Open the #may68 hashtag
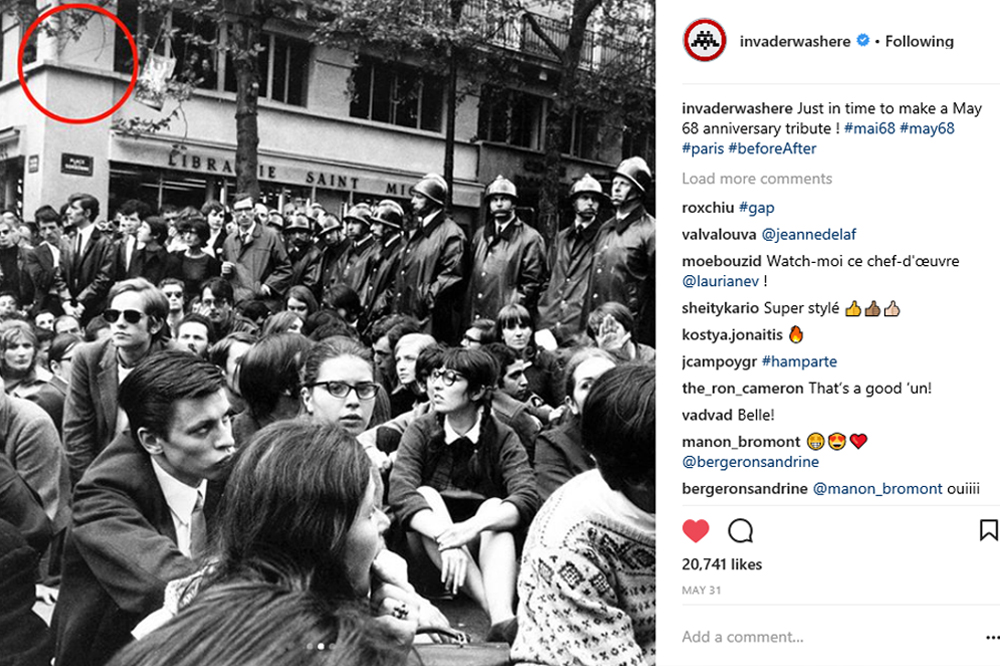The width and height of the screenshot is (1000, 666). pyautogui.click(x=927, y=128)
